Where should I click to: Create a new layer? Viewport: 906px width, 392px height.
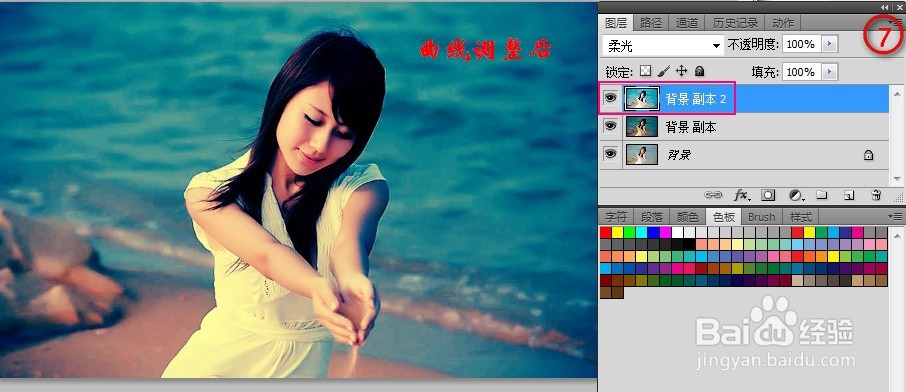coord(848,195)
